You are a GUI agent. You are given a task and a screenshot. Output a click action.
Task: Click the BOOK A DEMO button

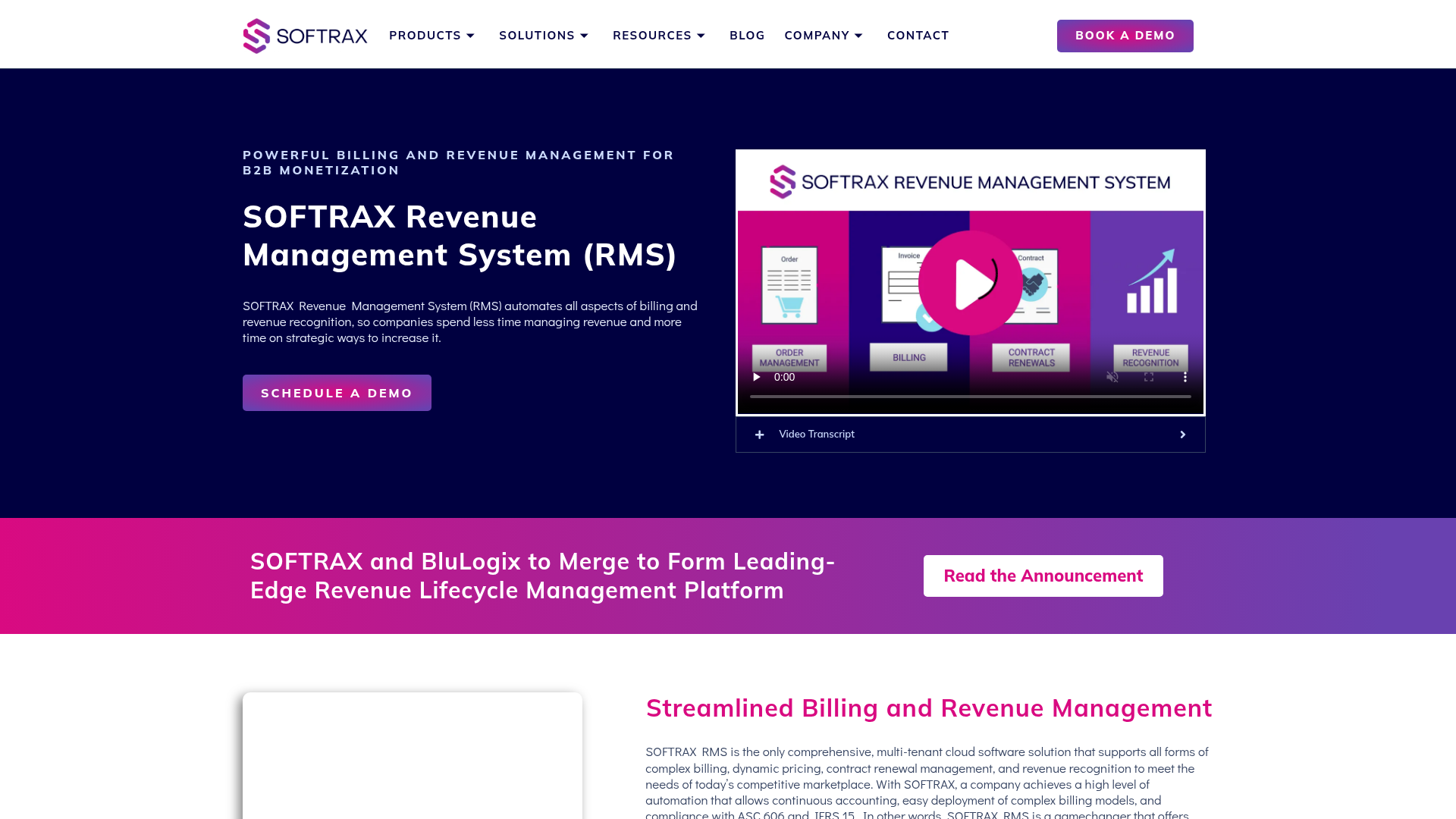[x=1125, y=35]
